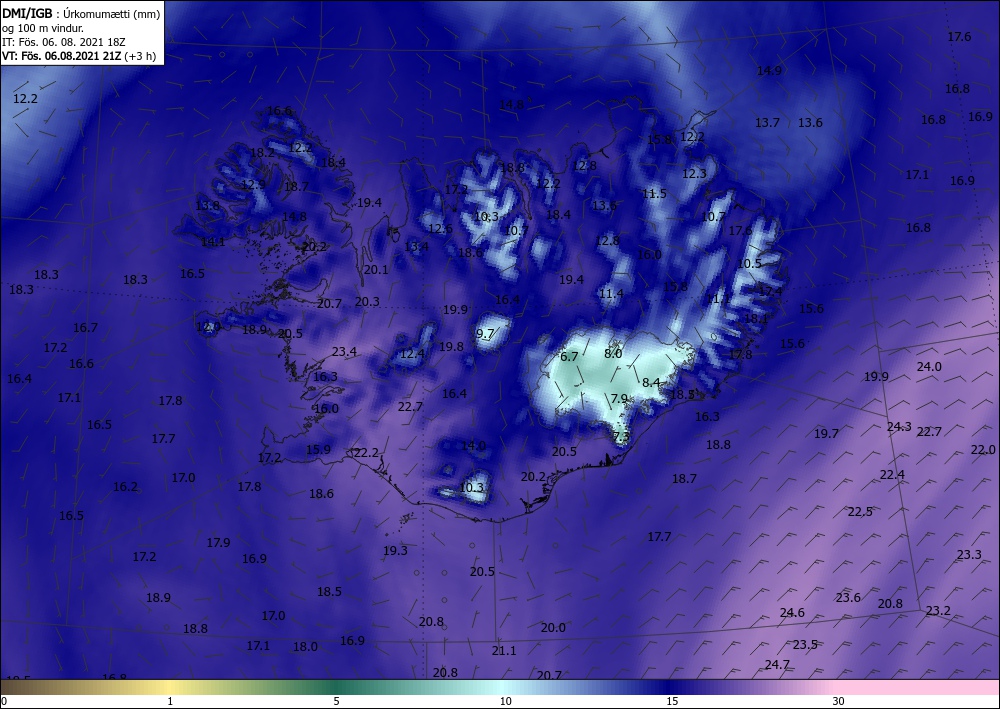Click the 15.9 value on the map
Viewport: 1000px width, 709px height.
[x=318, y=450]
